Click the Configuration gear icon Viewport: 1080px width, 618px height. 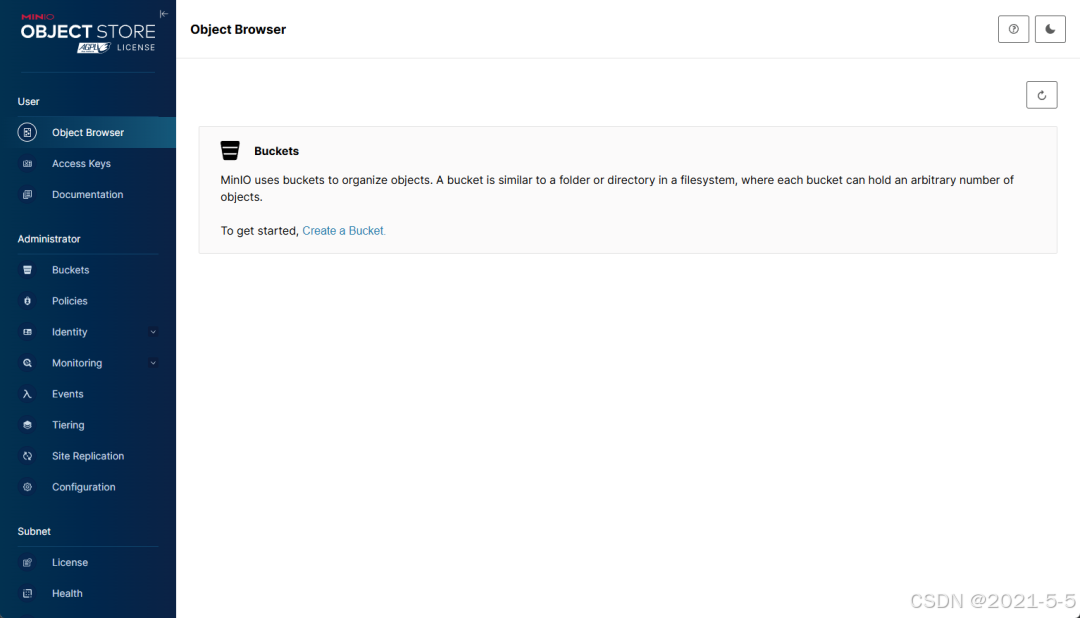(x=26, y=487)
